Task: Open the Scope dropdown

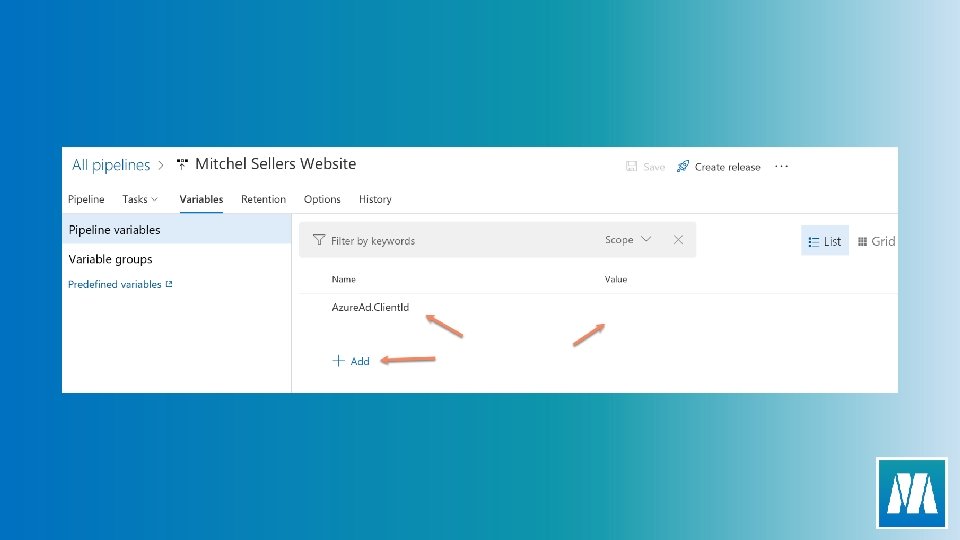Action: pyautogui.click(x=628, y=239)
